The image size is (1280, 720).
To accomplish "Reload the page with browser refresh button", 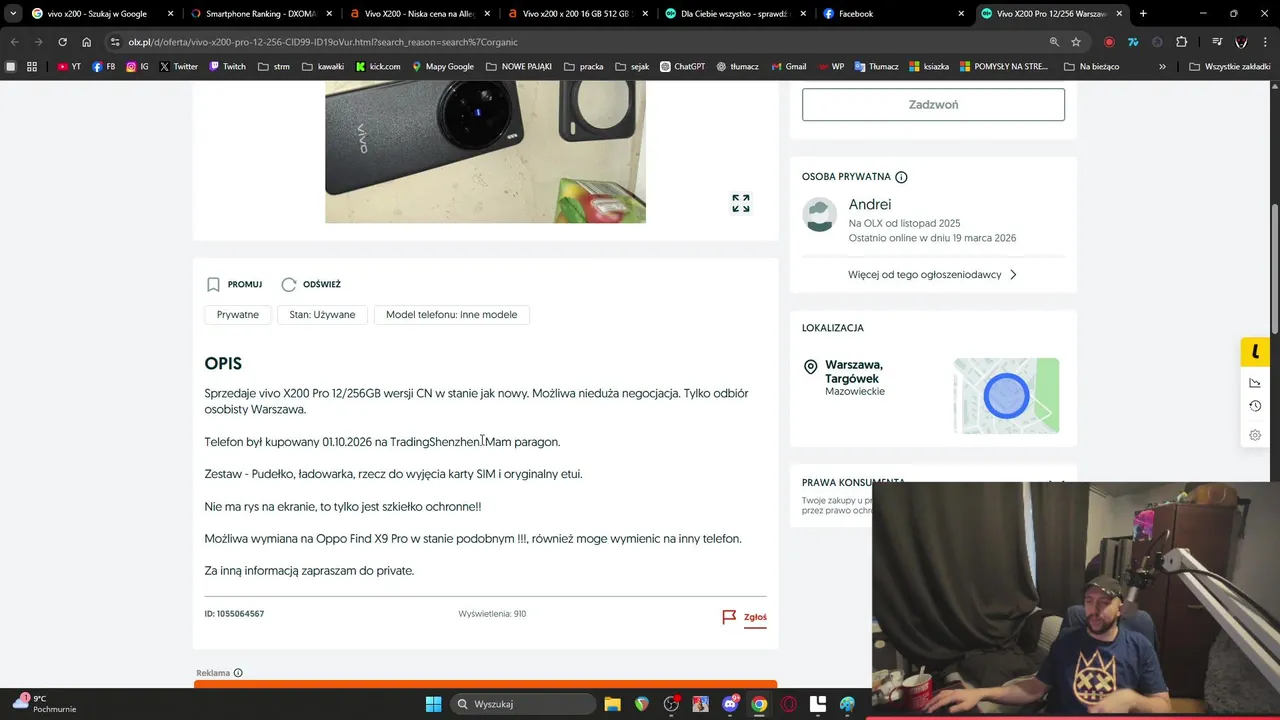I will point(62,42).
